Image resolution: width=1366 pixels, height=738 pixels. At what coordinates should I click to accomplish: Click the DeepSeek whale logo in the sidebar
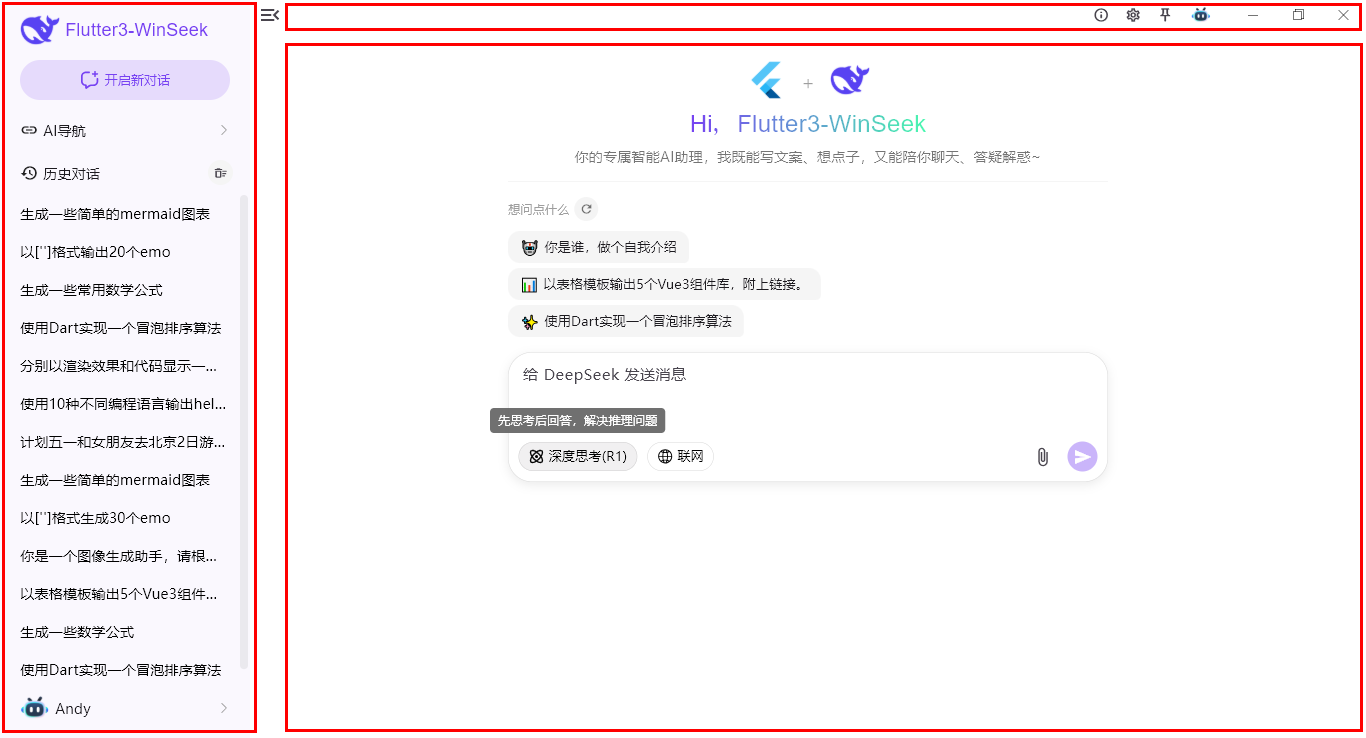tap(38, 29)
